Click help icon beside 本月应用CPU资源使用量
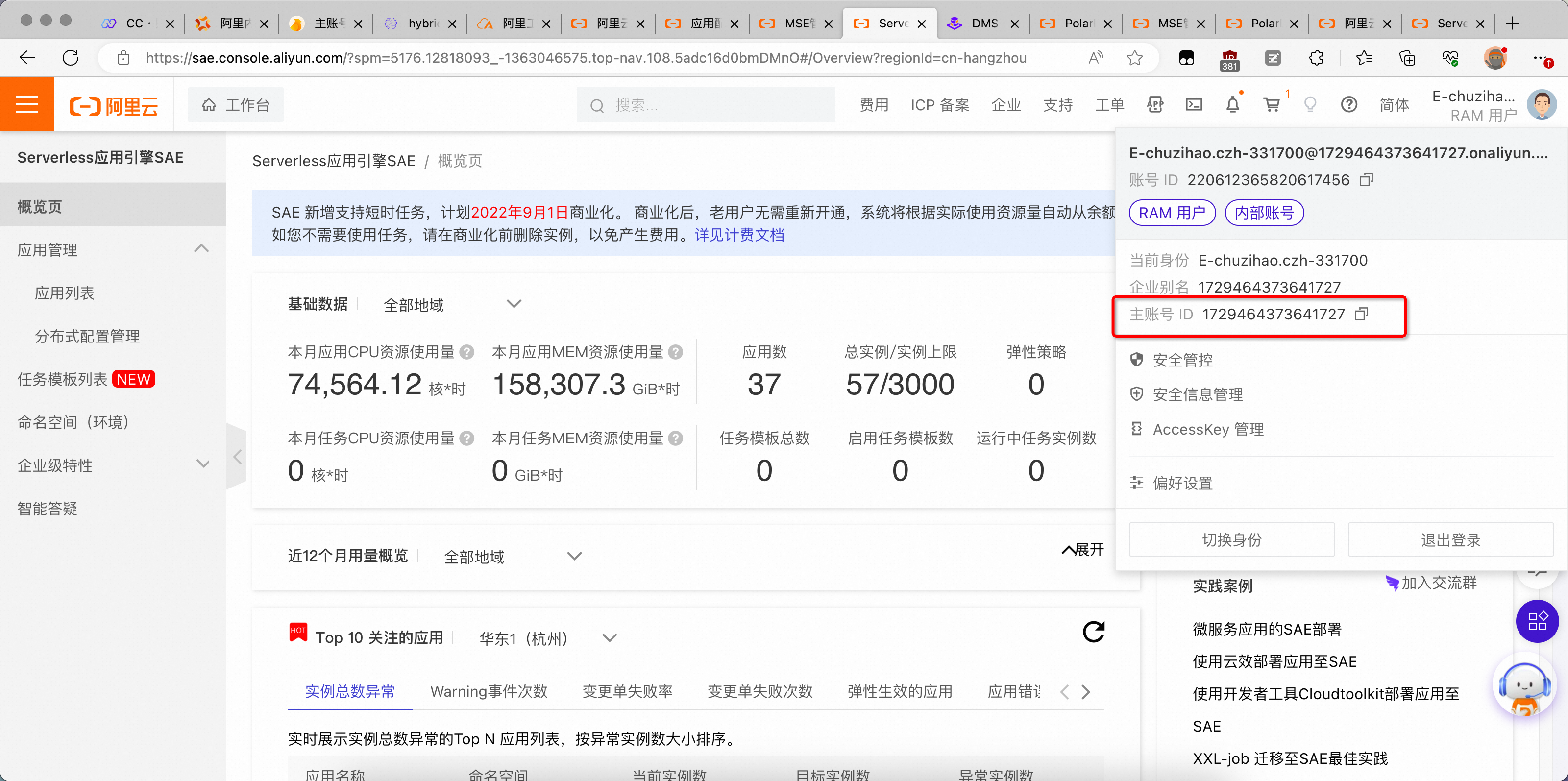This screenshot has width=1568, height=781. point(467,352)
